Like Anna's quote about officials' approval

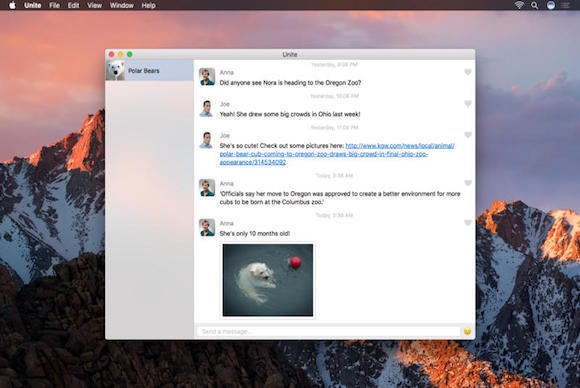(x=468, y=183)
